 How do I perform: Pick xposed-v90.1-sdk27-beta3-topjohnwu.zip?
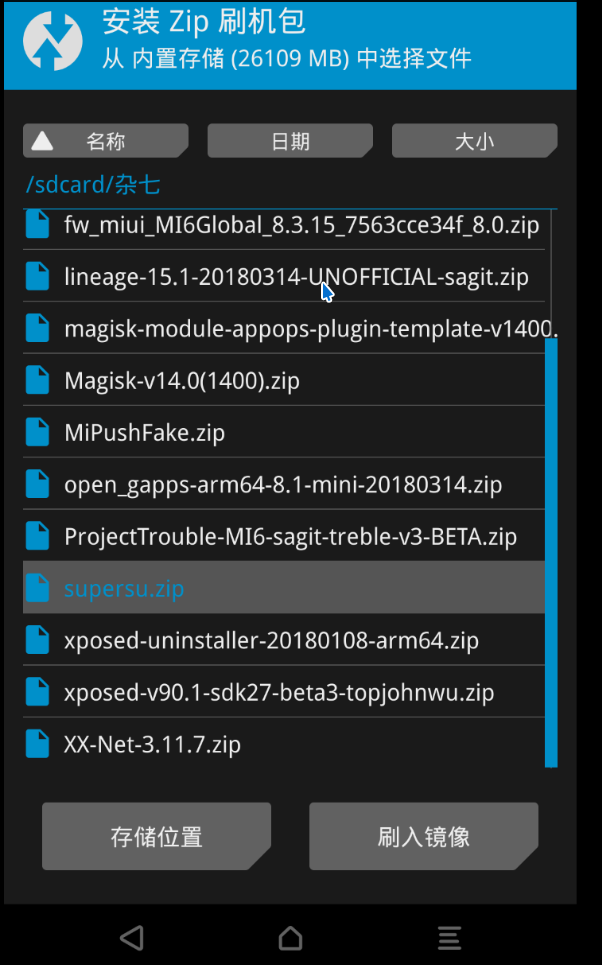(x=284, y=692)
